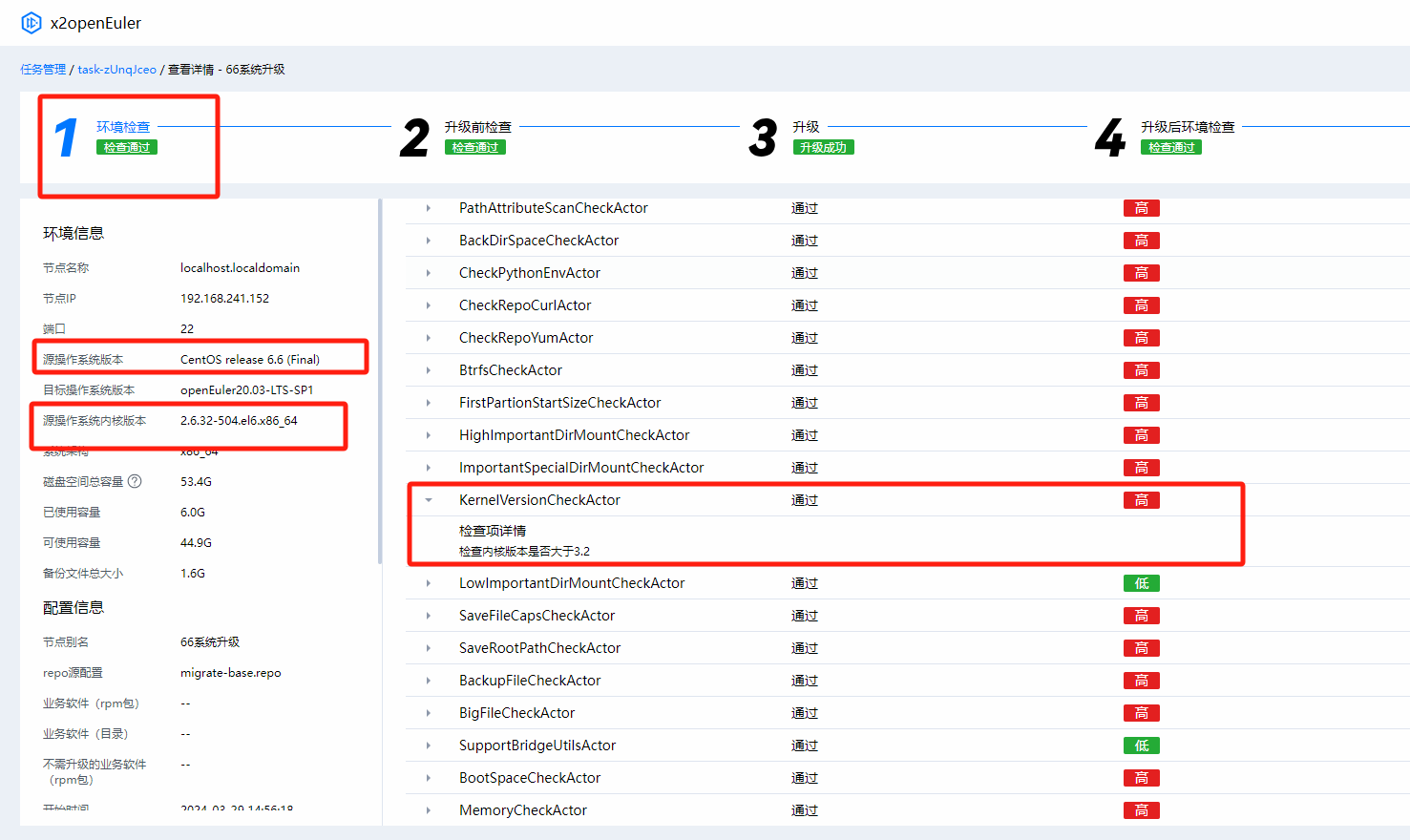Select step 4 升级后环境检查
1410x840 pixels.
(x=1187, y=127)
